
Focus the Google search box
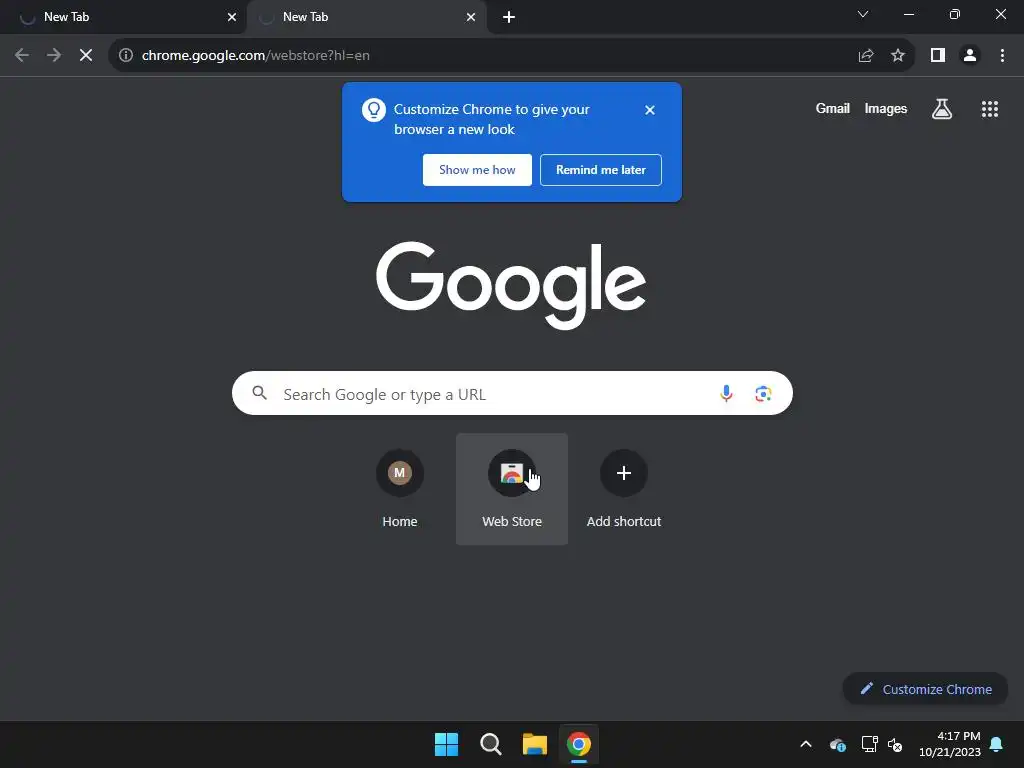(512, 393)
